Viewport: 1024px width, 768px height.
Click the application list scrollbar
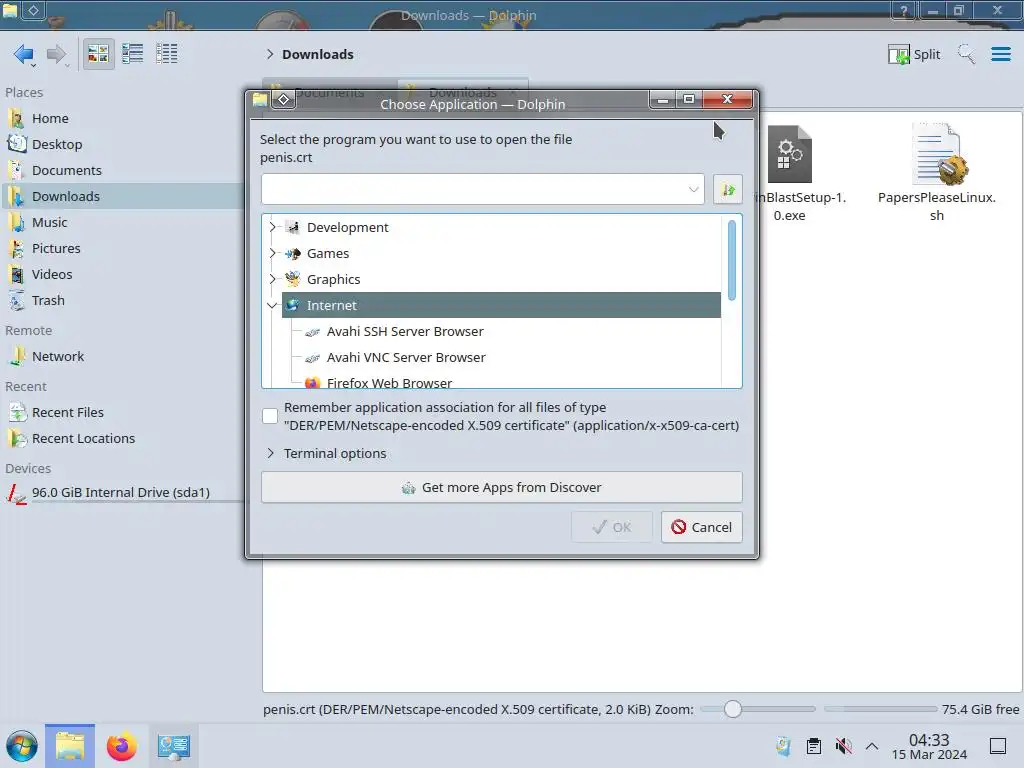point(731,261)
